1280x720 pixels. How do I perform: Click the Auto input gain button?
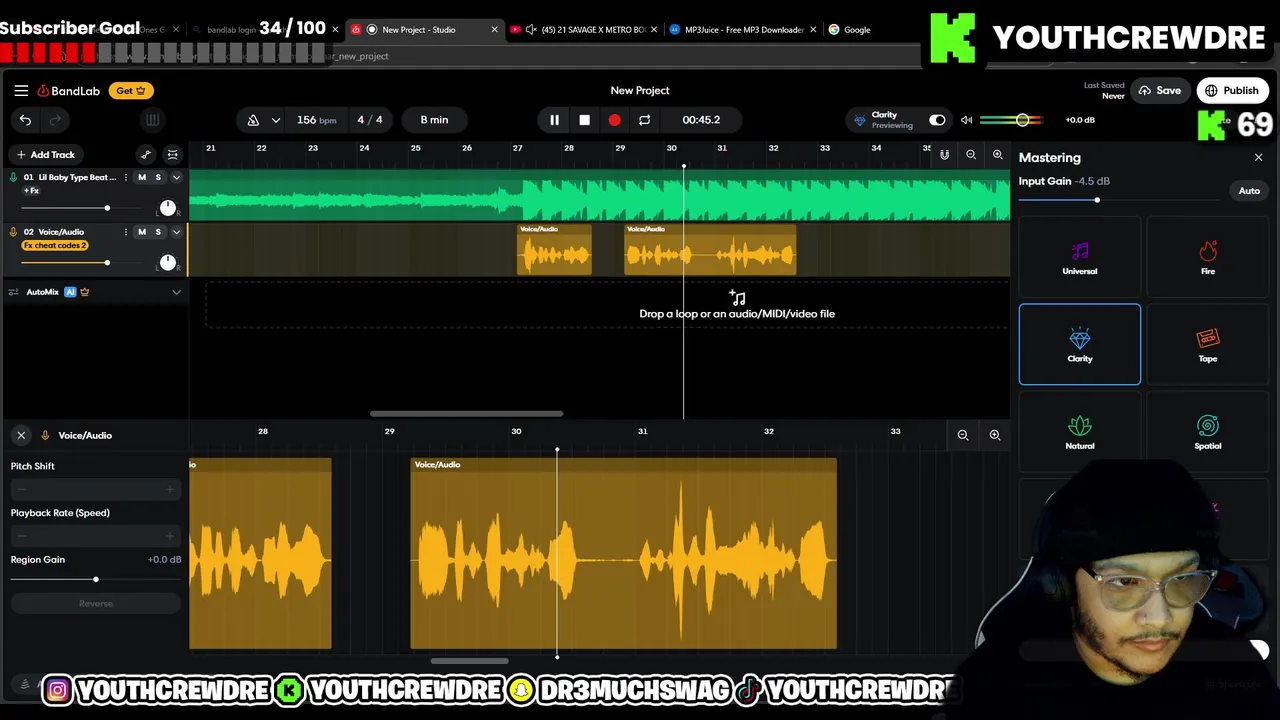pyautogui.click(x=1249, y=191)
